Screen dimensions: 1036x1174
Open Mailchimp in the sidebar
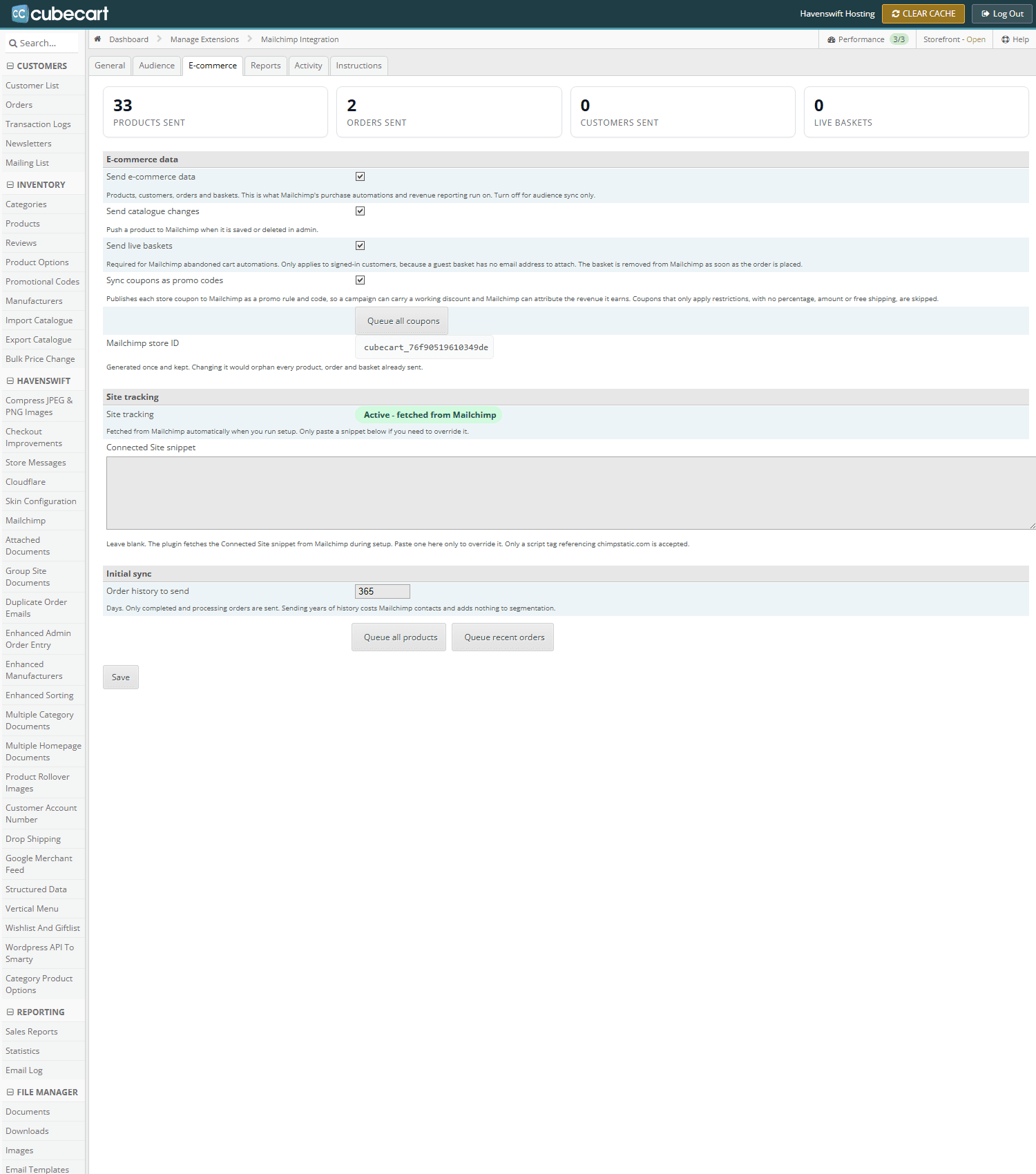(26, 521)
